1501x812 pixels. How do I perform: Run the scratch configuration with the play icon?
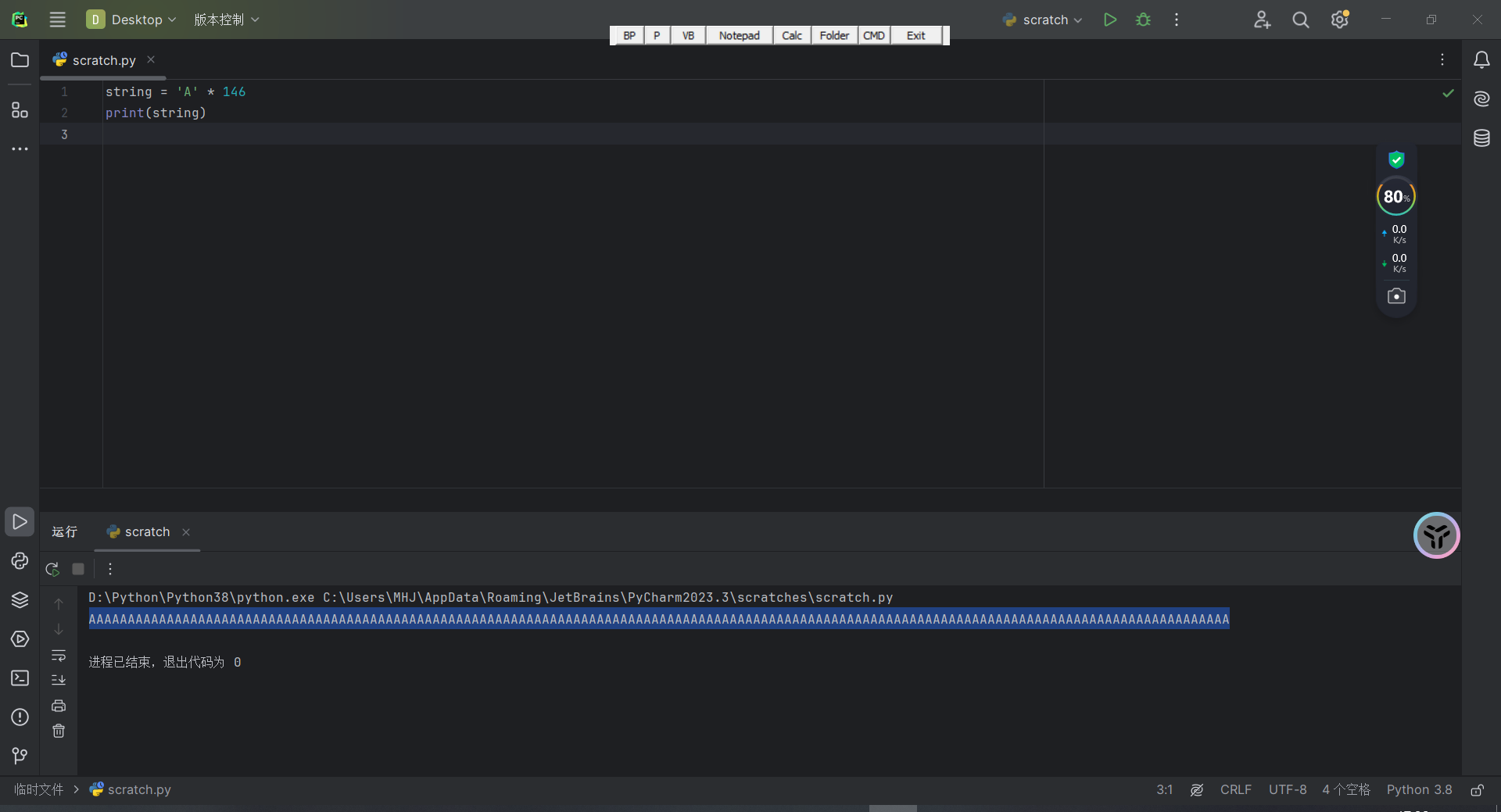click(x=1109, y=20)
